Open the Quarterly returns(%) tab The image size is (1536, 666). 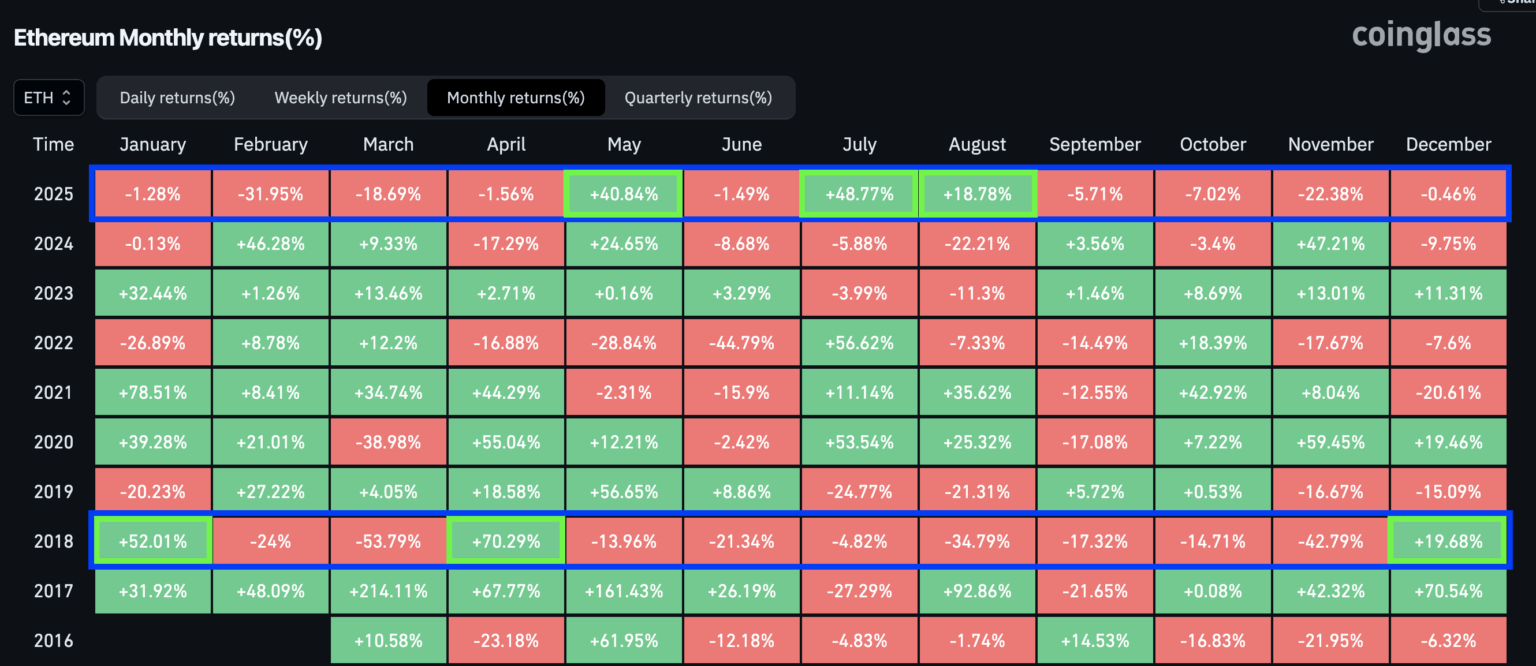tap(699, 97)
